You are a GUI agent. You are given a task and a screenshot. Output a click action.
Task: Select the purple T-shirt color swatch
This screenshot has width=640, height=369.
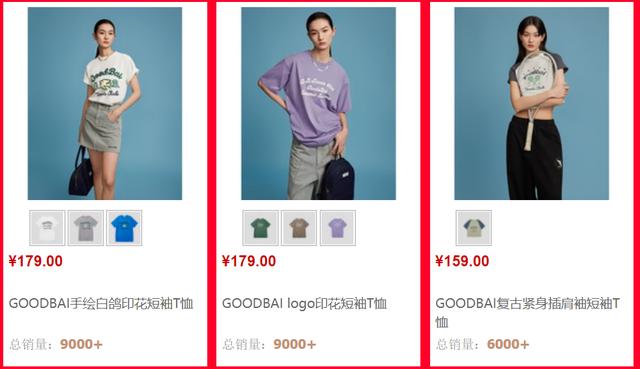coord(338,228)
